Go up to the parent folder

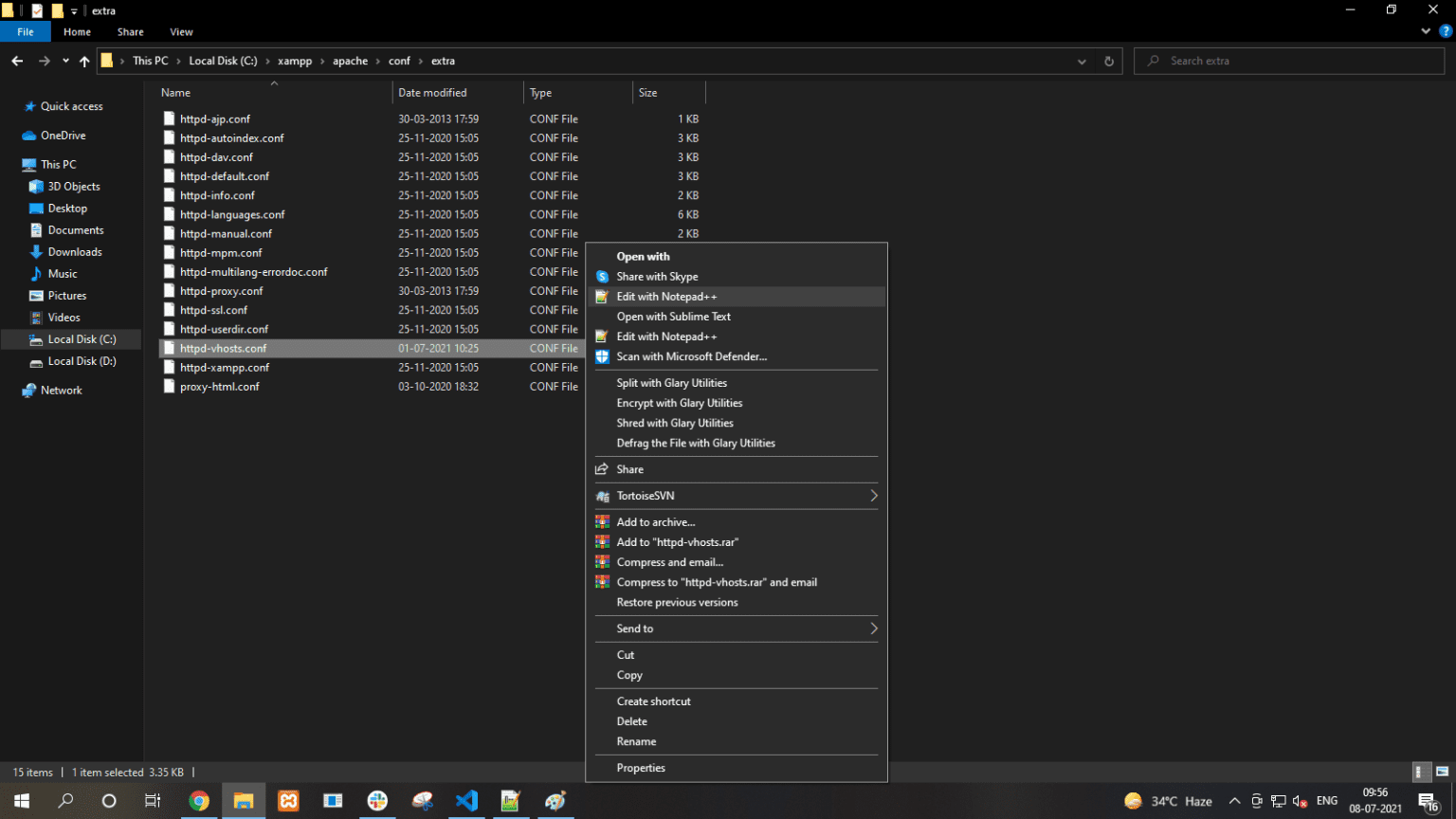83,61
